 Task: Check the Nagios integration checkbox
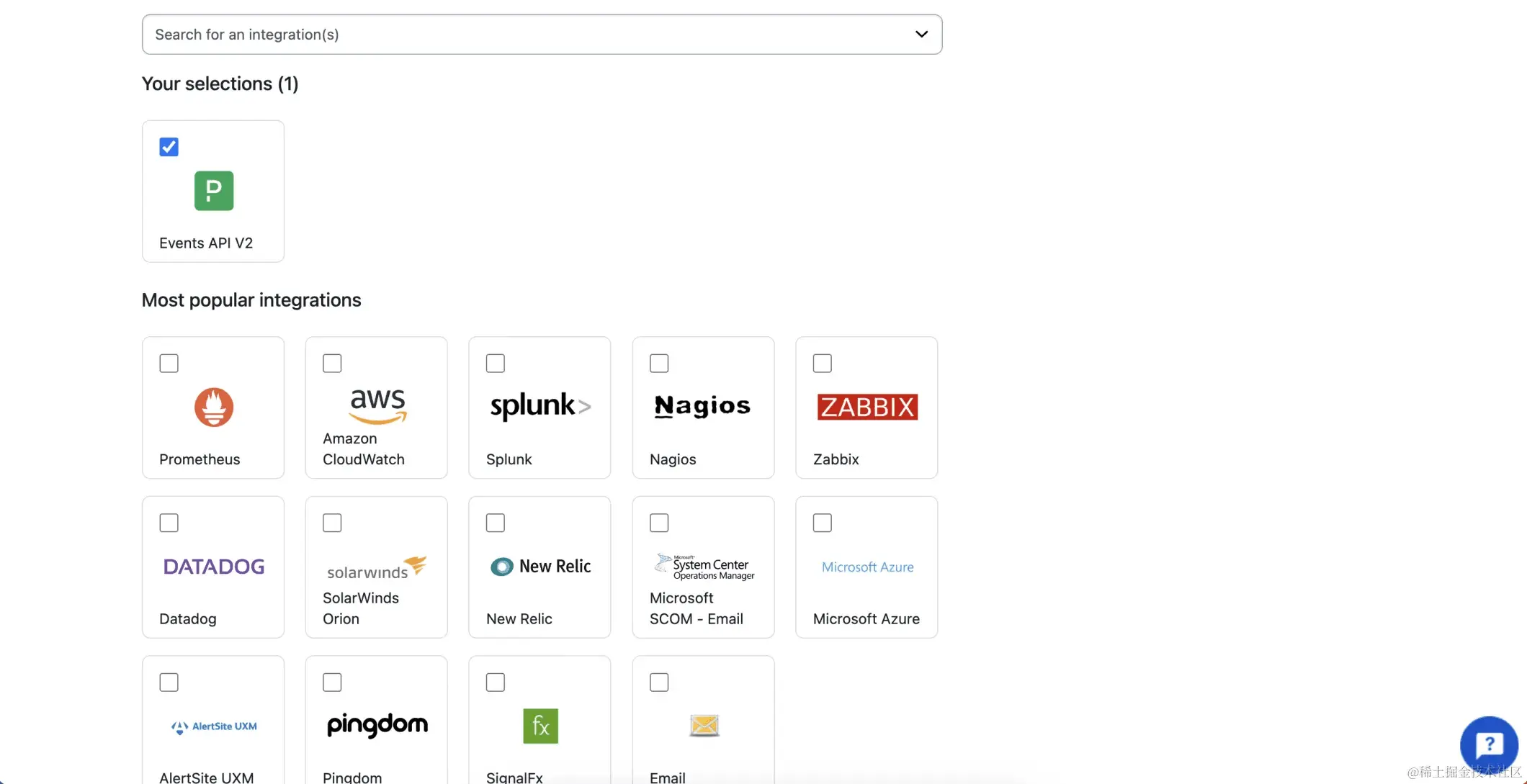click(x=659, y=364)
